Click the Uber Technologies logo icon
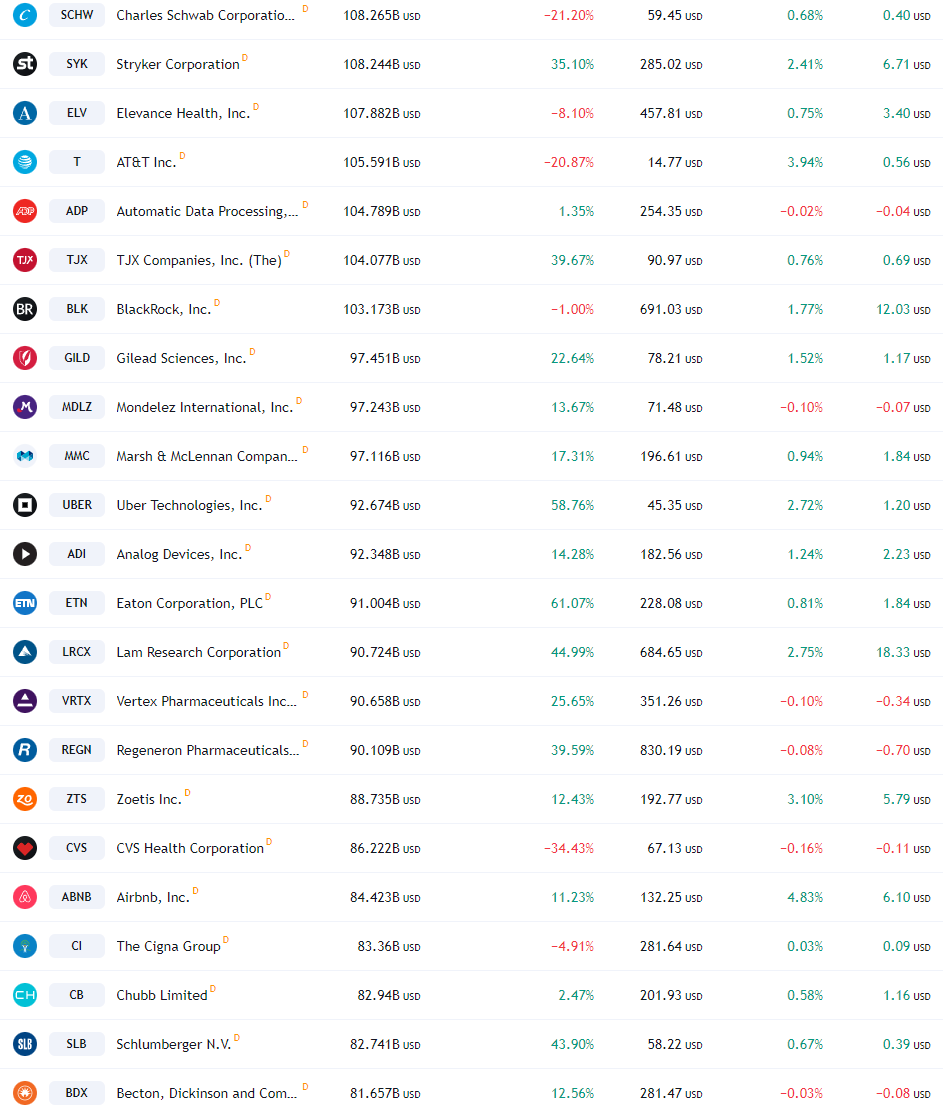Image resolution: width=943 pixels, height=1106 pixels. coord(25,505)
